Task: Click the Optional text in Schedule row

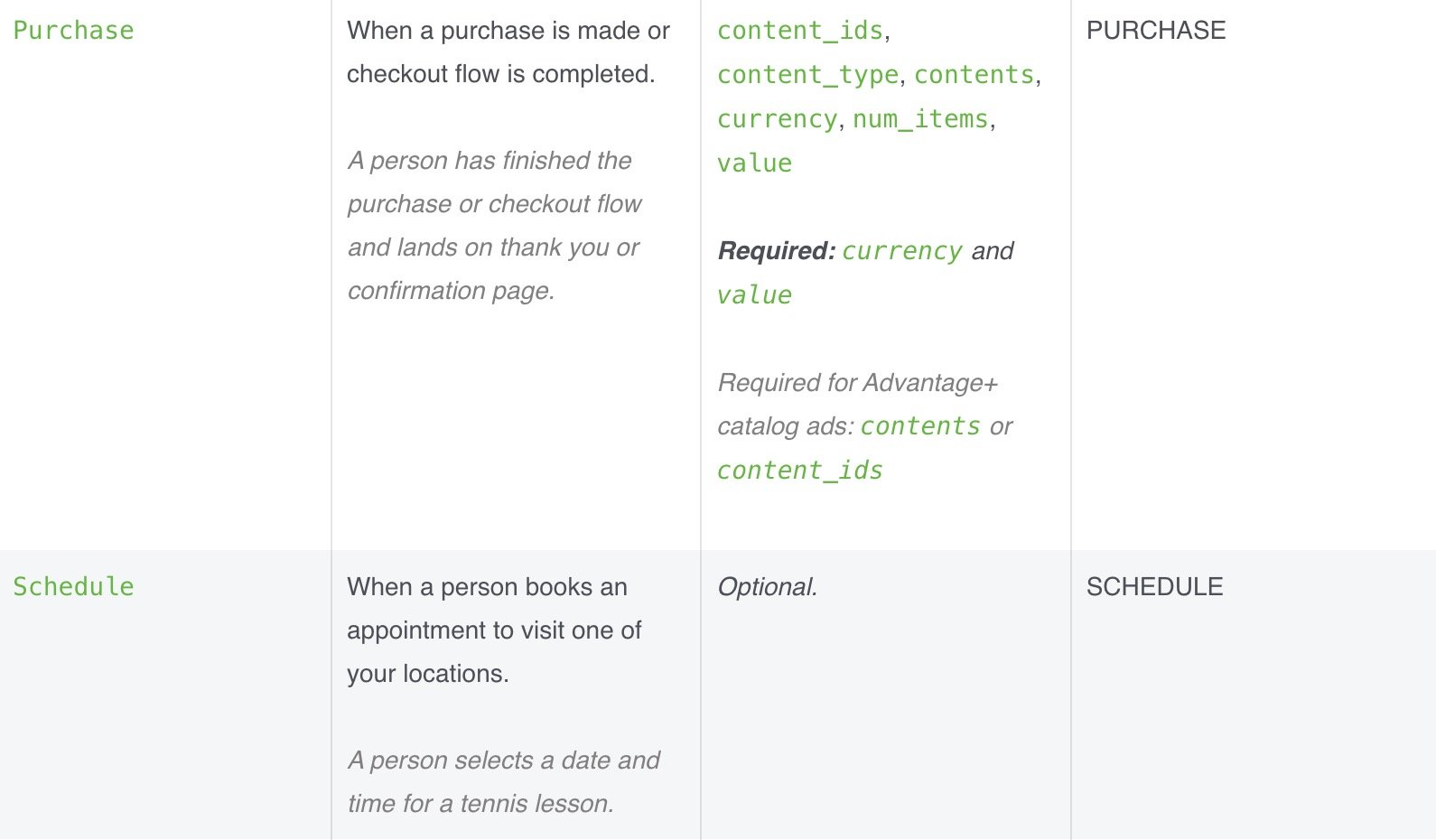Action: point(768,587)
